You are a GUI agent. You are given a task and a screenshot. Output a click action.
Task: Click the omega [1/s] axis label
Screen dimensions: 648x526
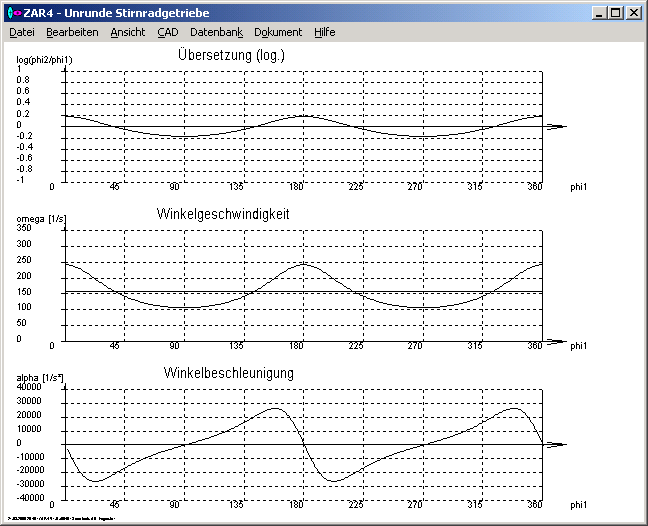[38, 218]
